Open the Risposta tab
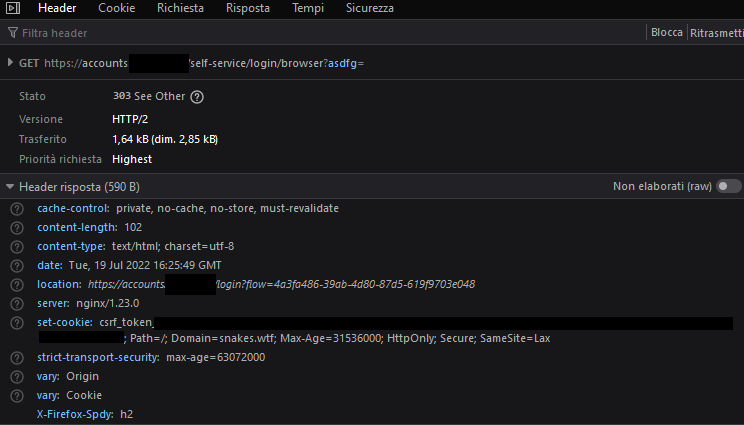744x425 pixels. point(248,8)
